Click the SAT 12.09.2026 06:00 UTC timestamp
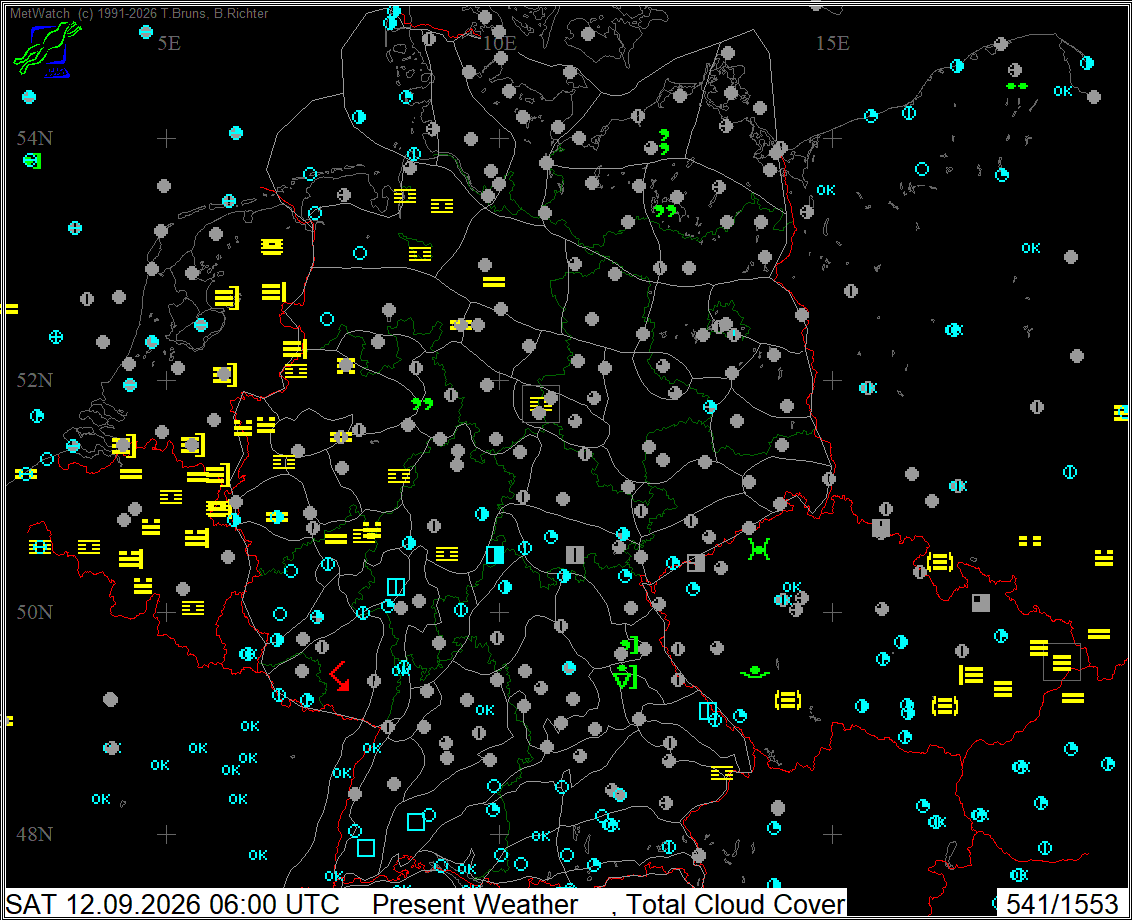 pyautogui.click(x=173, y=904)
